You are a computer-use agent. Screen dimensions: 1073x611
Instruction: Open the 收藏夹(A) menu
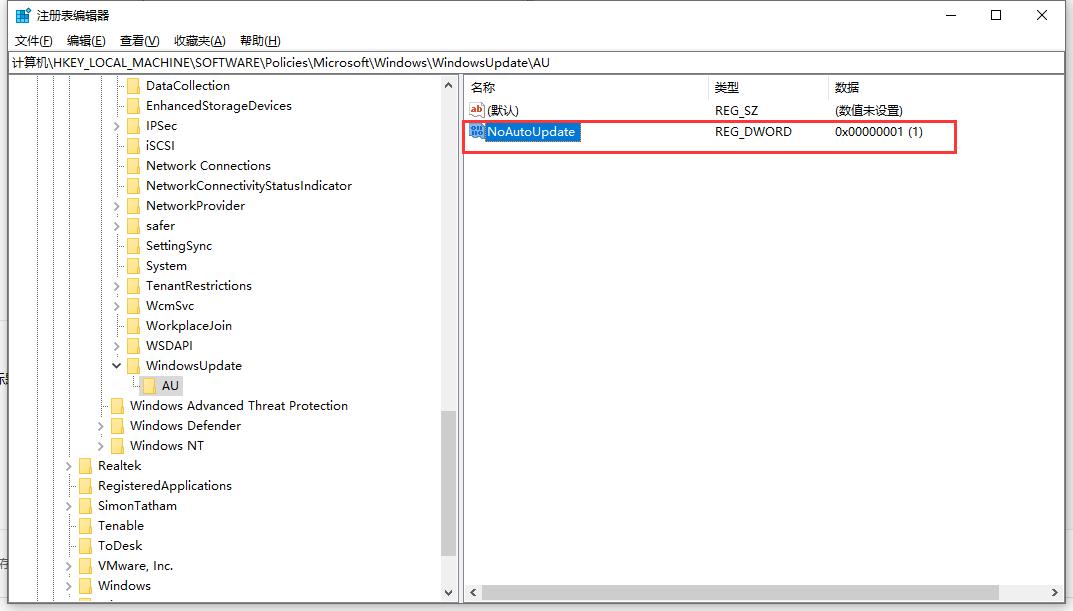click(200, 41)
